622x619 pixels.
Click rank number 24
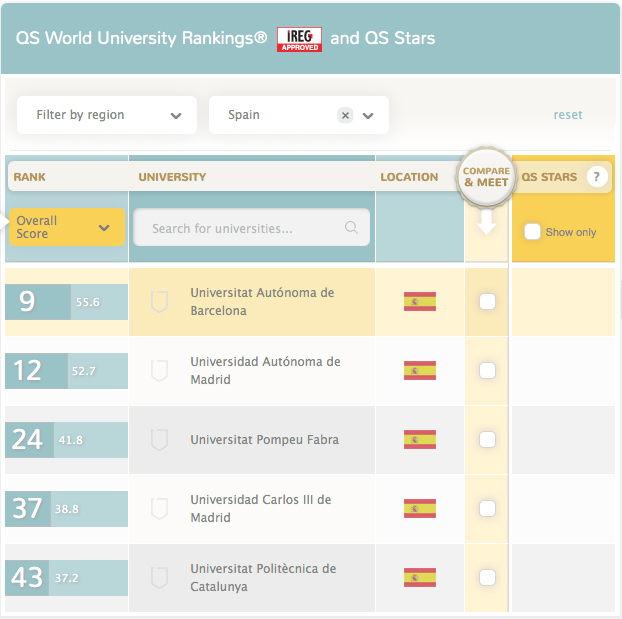(x=27, y=440)
